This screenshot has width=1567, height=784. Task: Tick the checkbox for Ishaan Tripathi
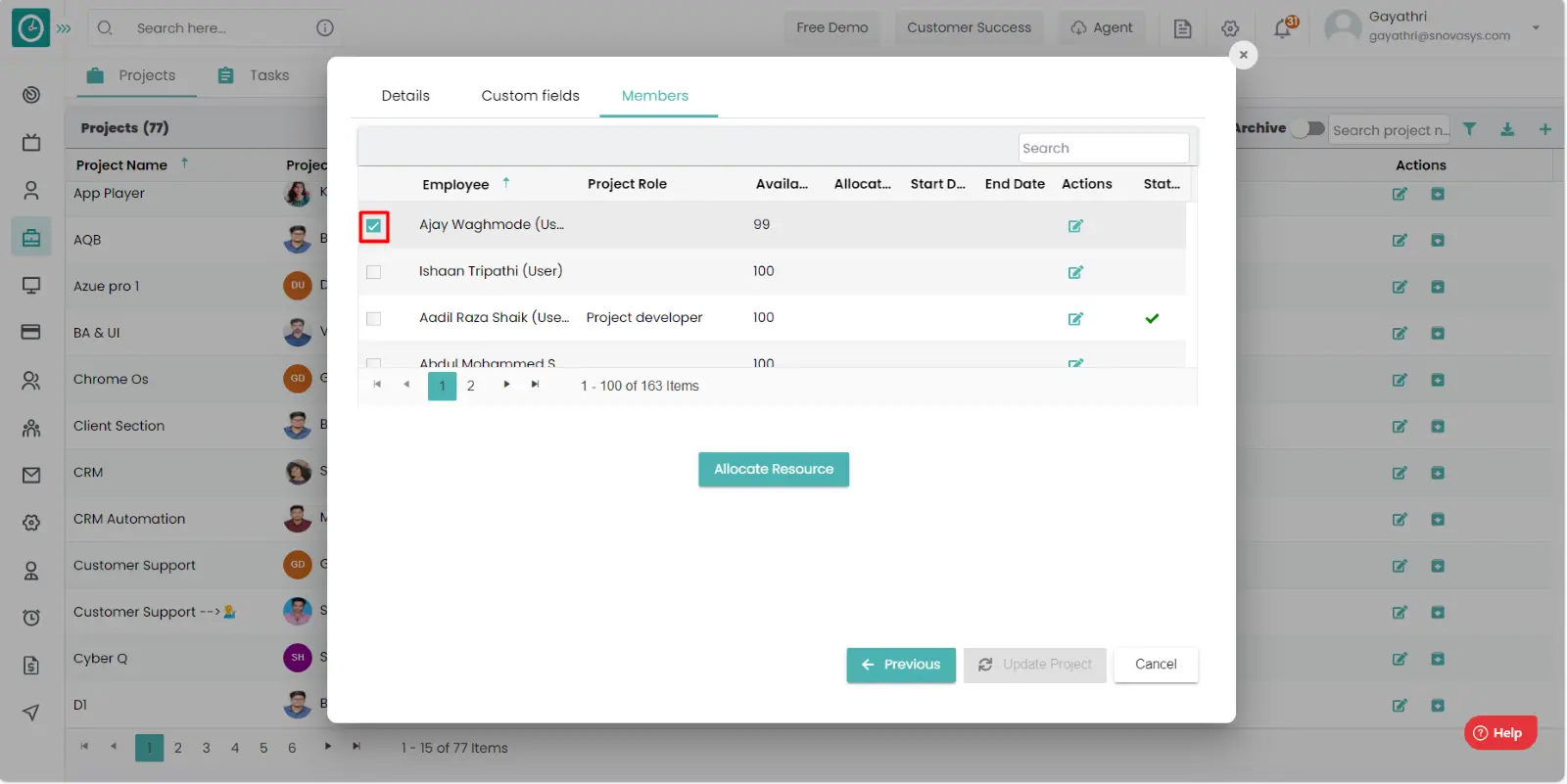point(373,272)
